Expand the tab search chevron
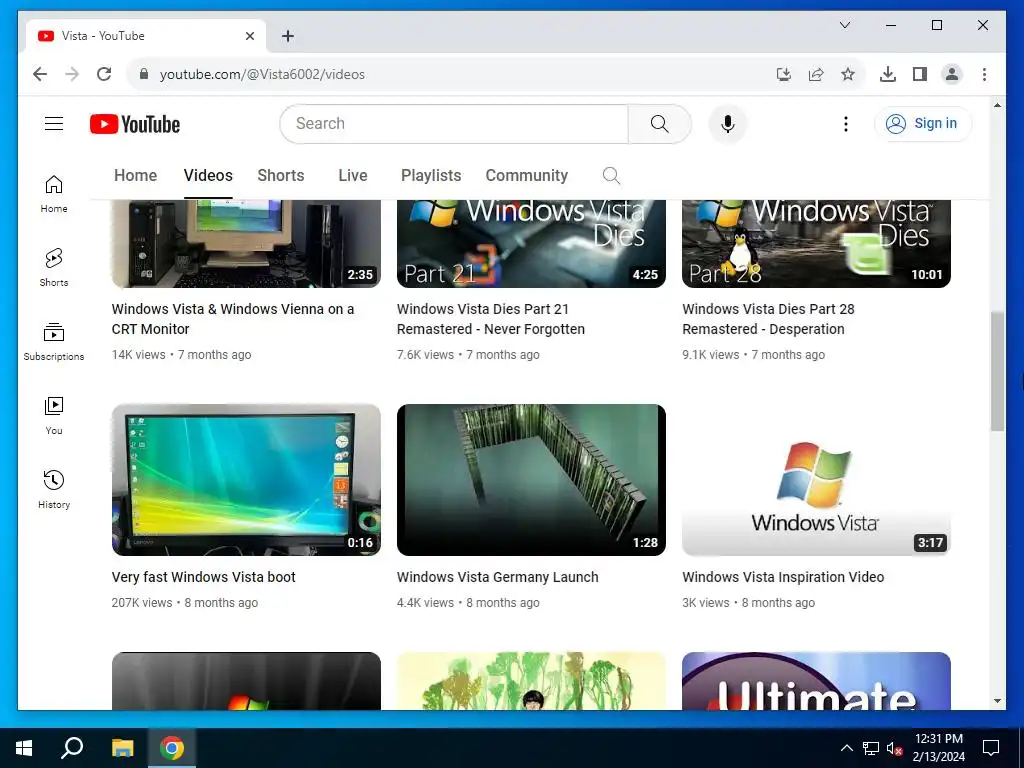 [x=844, y=25]
